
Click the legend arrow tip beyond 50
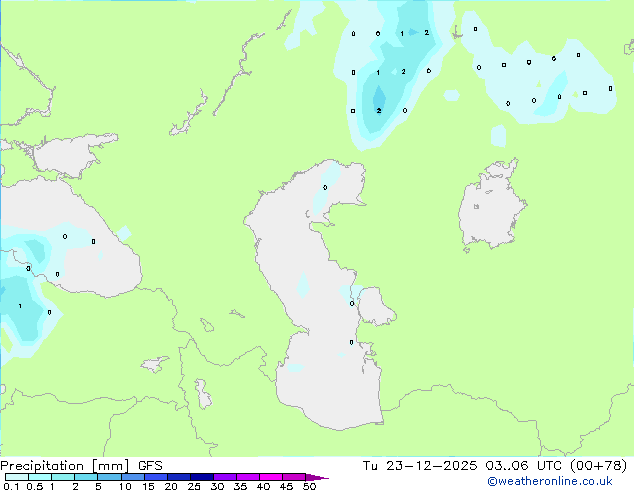click(x=317, y=477)
